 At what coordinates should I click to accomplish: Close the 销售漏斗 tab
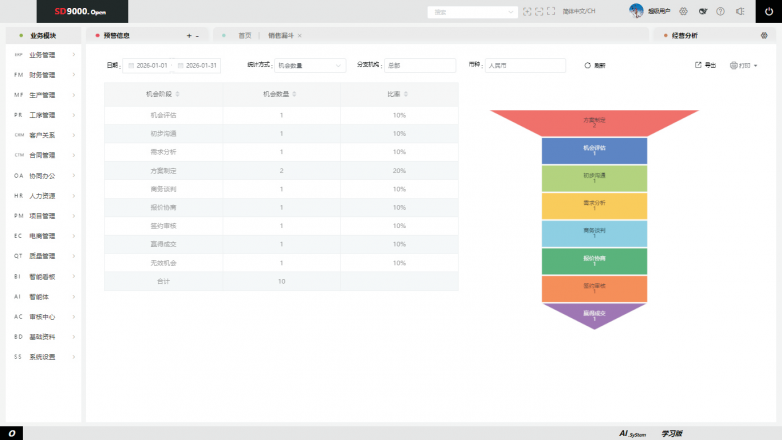click(299, 35)
